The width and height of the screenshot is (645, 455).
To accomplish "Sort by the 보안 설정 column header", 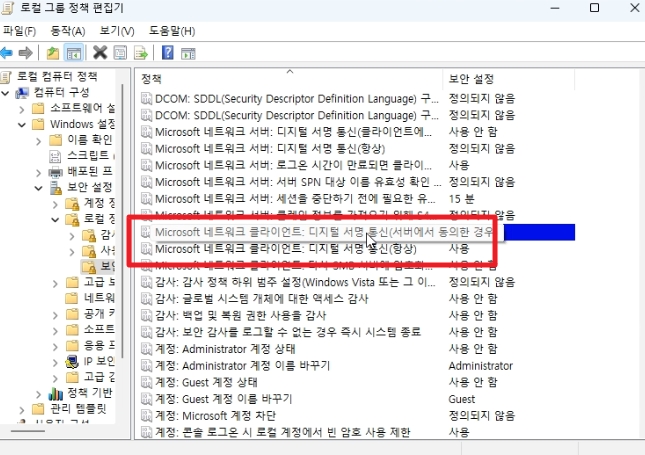I will pyautogui.click(x=508, y=79).
